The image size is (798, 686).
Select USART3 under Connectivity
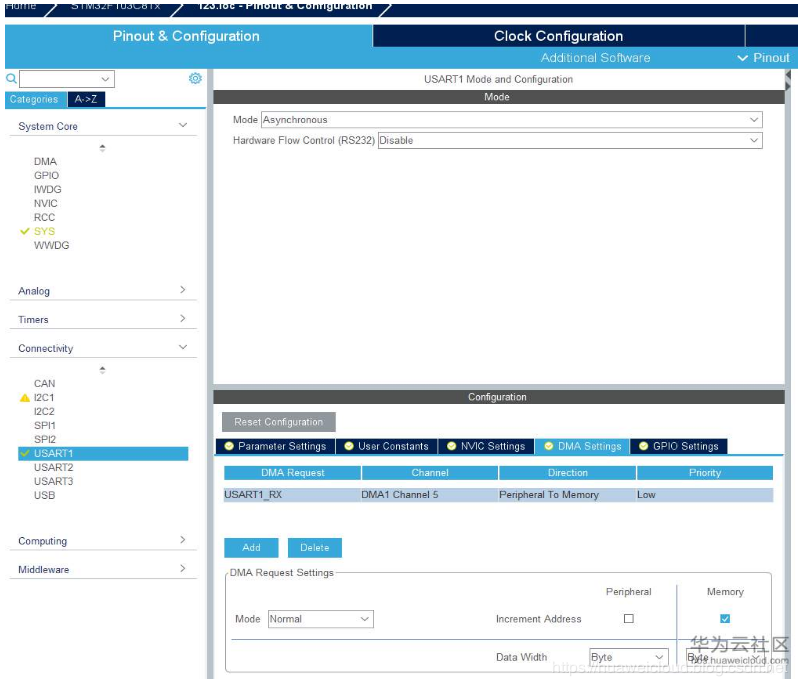click(x=53, y=481)
